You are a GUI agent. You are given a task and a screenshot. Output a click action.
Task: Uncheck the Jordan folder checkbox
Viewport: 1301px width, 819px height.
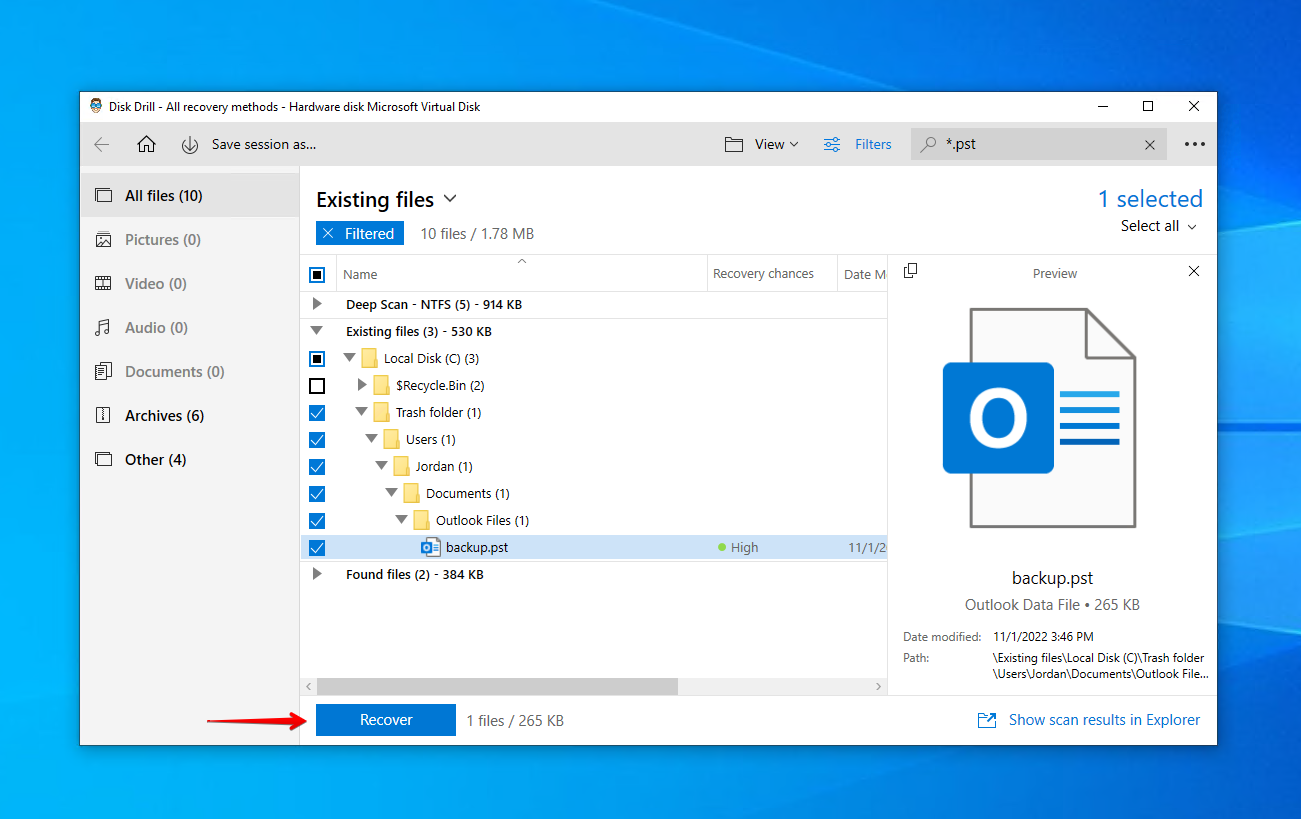317,466
